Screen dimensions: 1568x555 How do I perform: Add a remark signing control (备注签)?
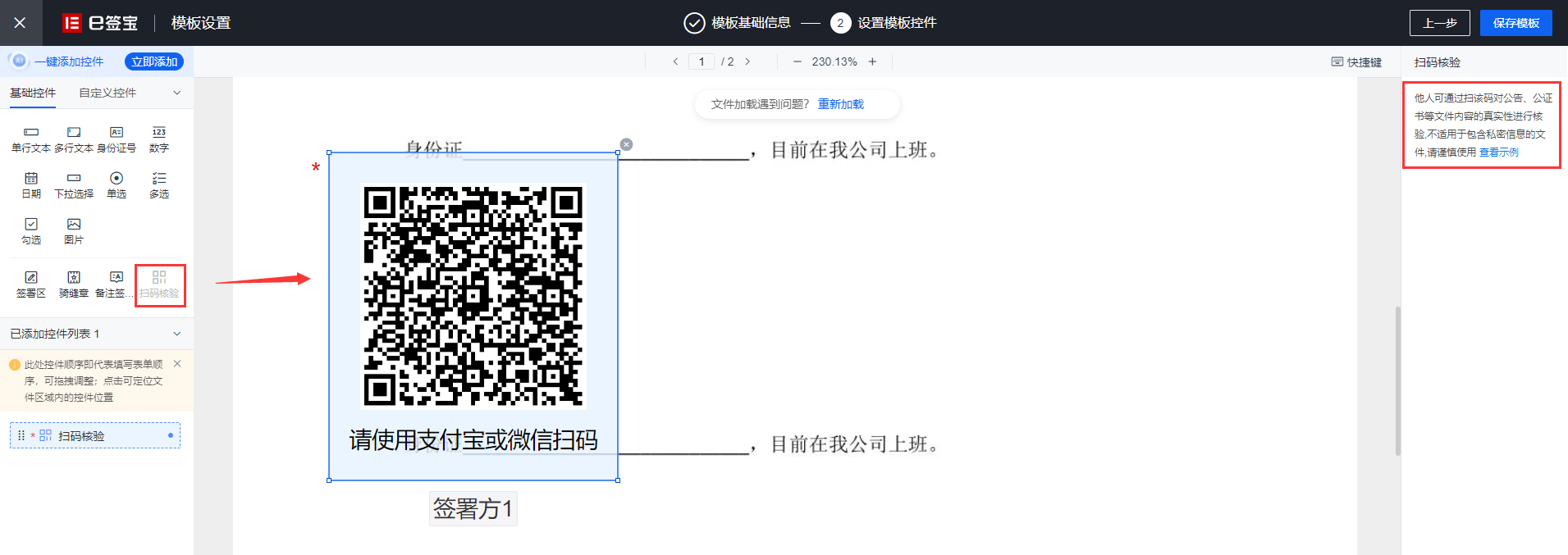click(x=115, y=284)
